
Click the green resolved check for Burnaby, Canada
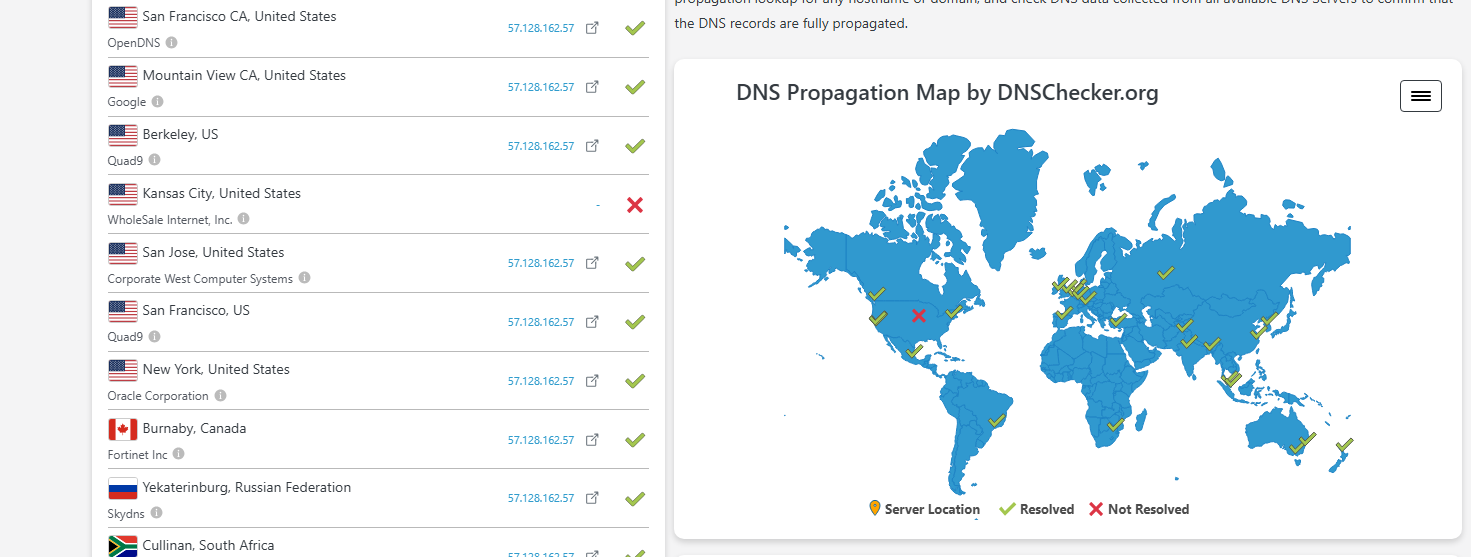(x=634, y=440)
